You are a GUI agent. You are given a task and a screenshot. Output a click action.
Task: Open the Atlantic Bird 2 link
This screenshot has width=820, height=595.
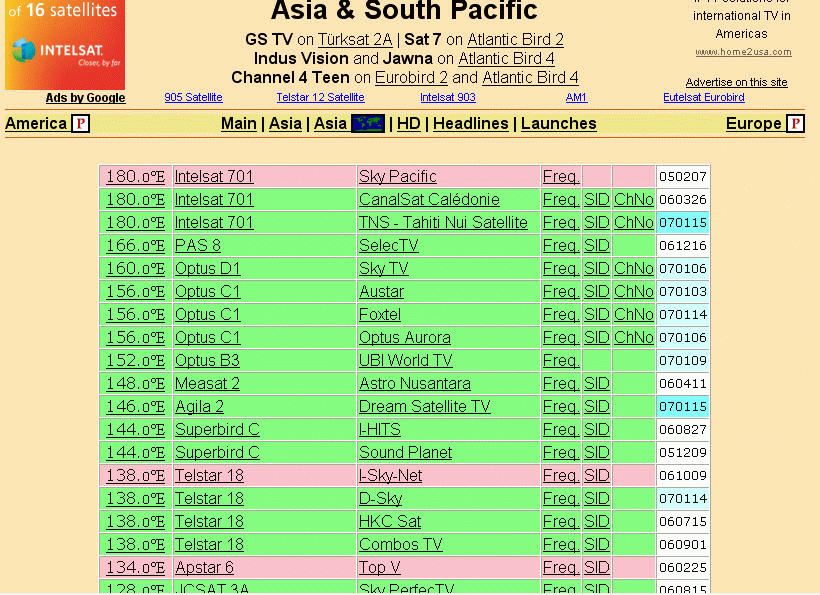tap(515, 40)
